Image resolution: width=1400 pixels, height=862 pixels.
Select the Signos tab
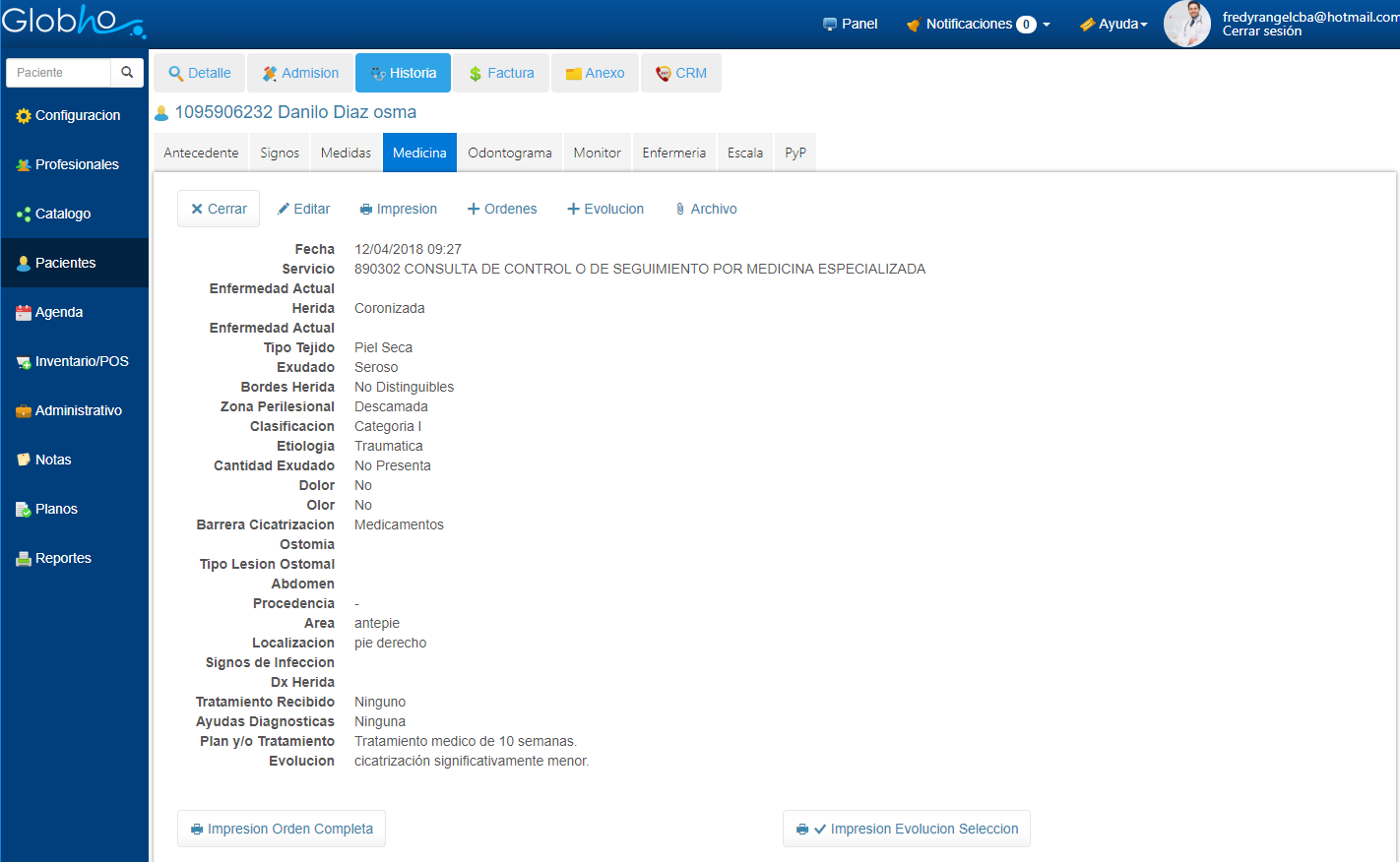click(x=280, y=153)
